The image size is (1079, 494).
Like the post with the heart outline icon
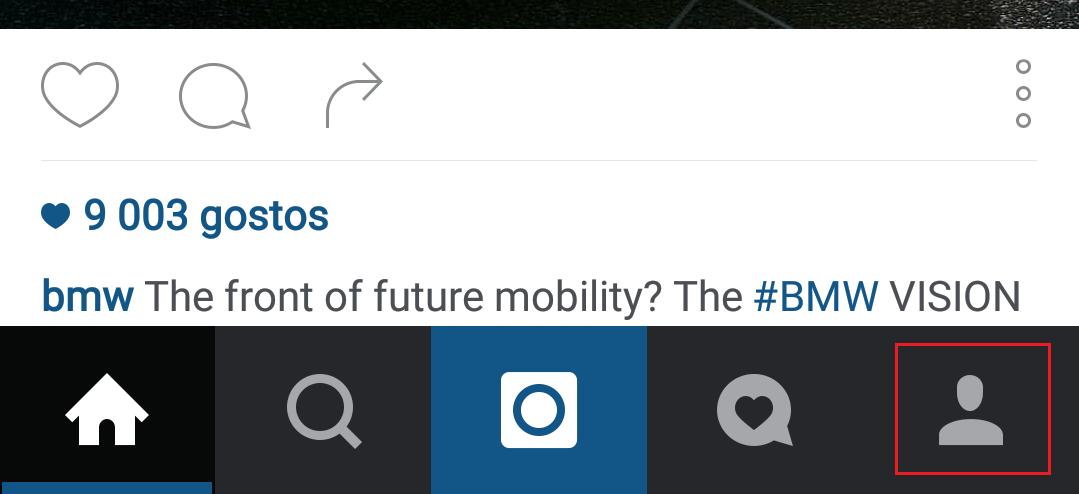(x=80, y=94)
